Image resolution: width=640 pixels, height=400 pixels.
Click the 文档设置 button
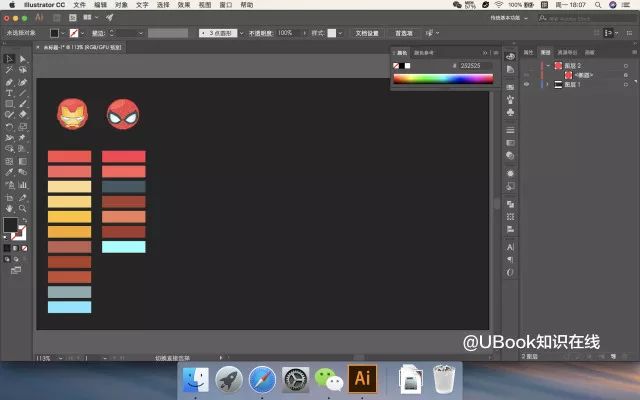(x=367, y=33)
